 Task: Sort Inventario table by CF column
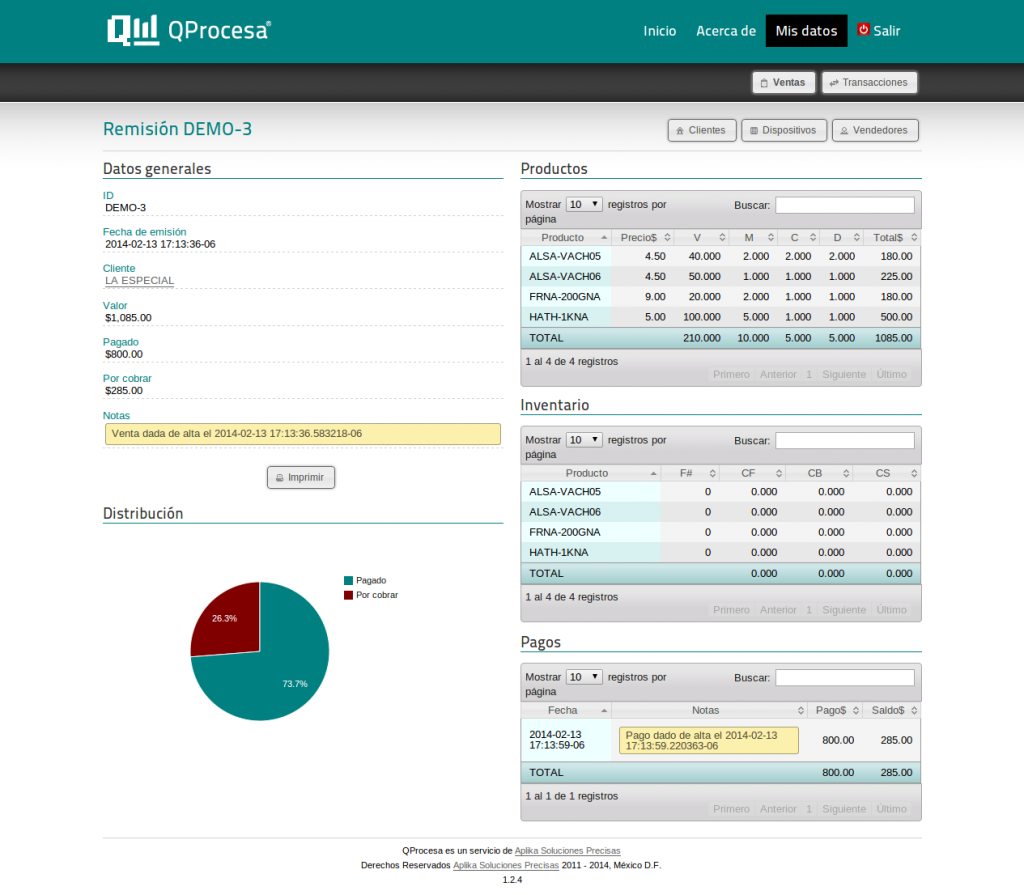tap(753, 474)
